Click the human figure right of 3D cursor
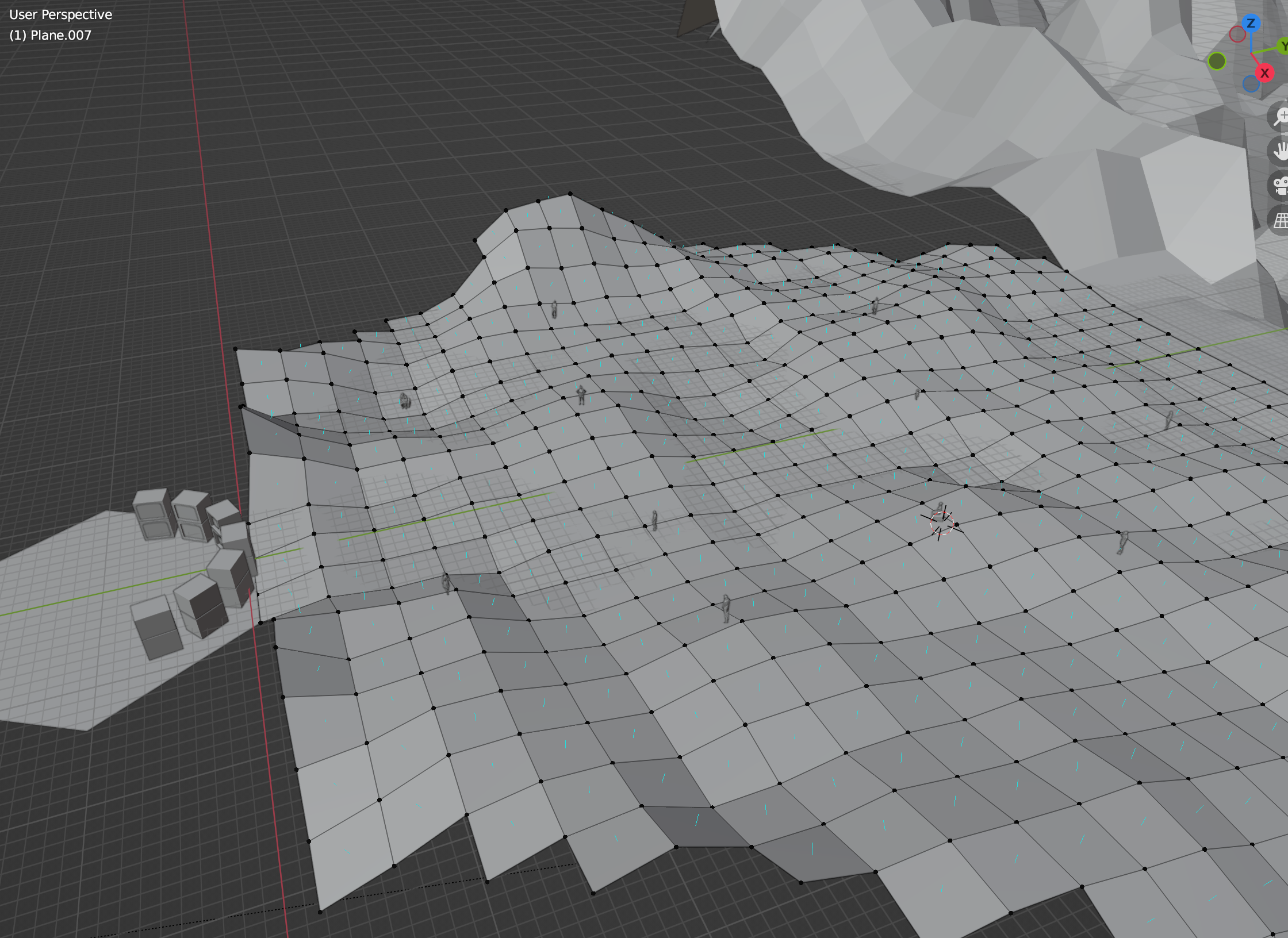The width and height of the screenshot is (1288, 938). pos(1122,542)
